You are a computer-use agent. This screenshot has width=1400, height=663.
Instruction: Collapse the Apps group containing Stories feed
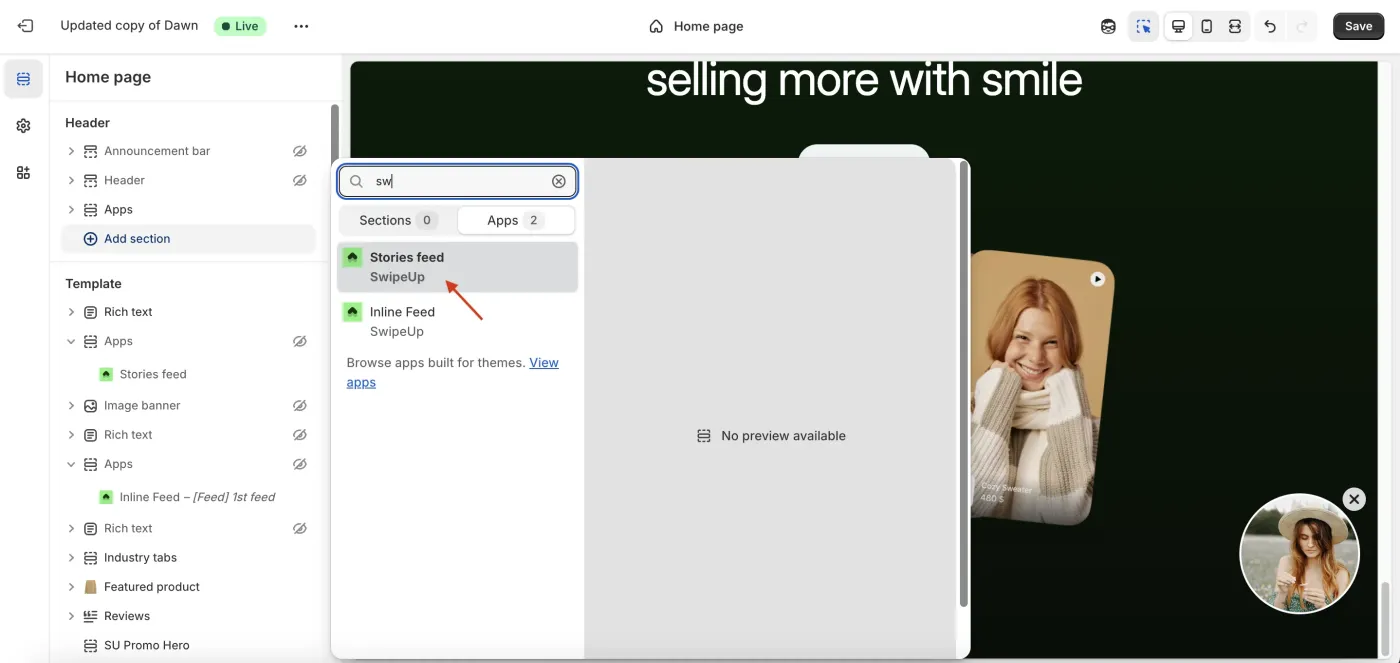71,341
